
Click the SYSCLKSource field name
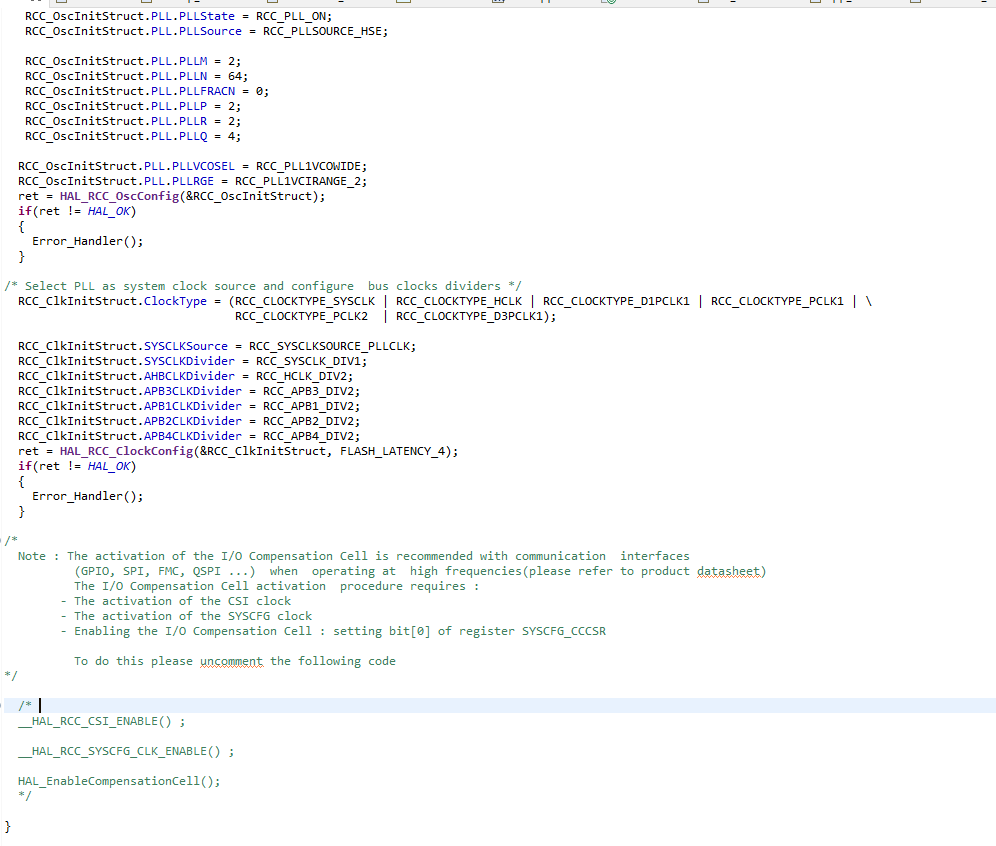[x=186, y=346]
